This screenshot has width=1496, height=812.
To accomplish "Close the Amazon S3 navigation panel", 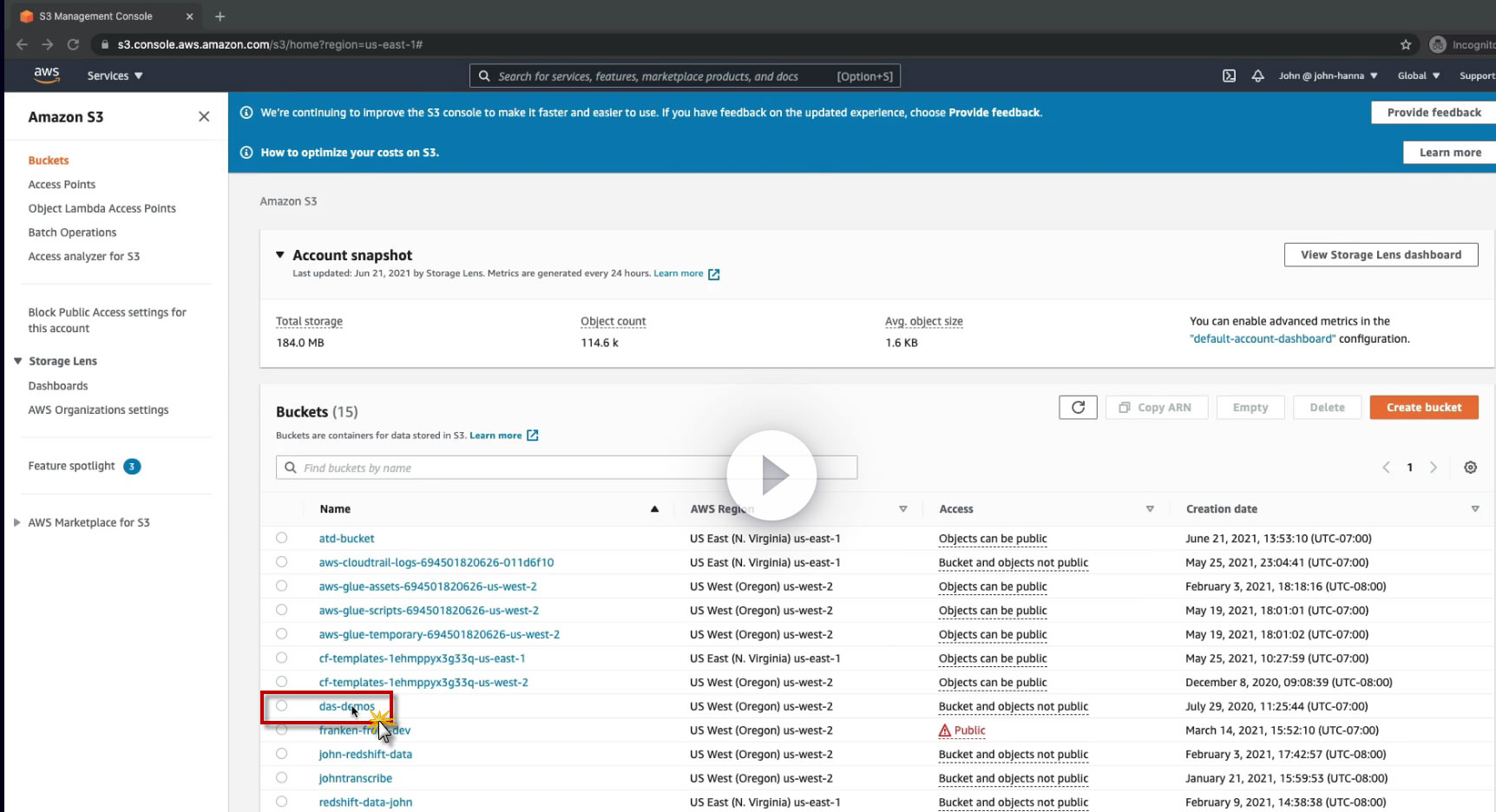I will (204, 116).
